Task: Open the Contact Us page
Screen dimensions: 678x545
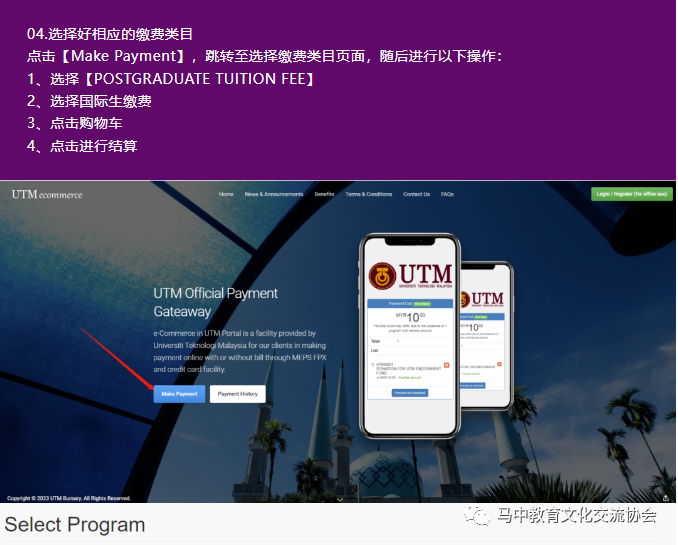Action: [x=416, y=194]
